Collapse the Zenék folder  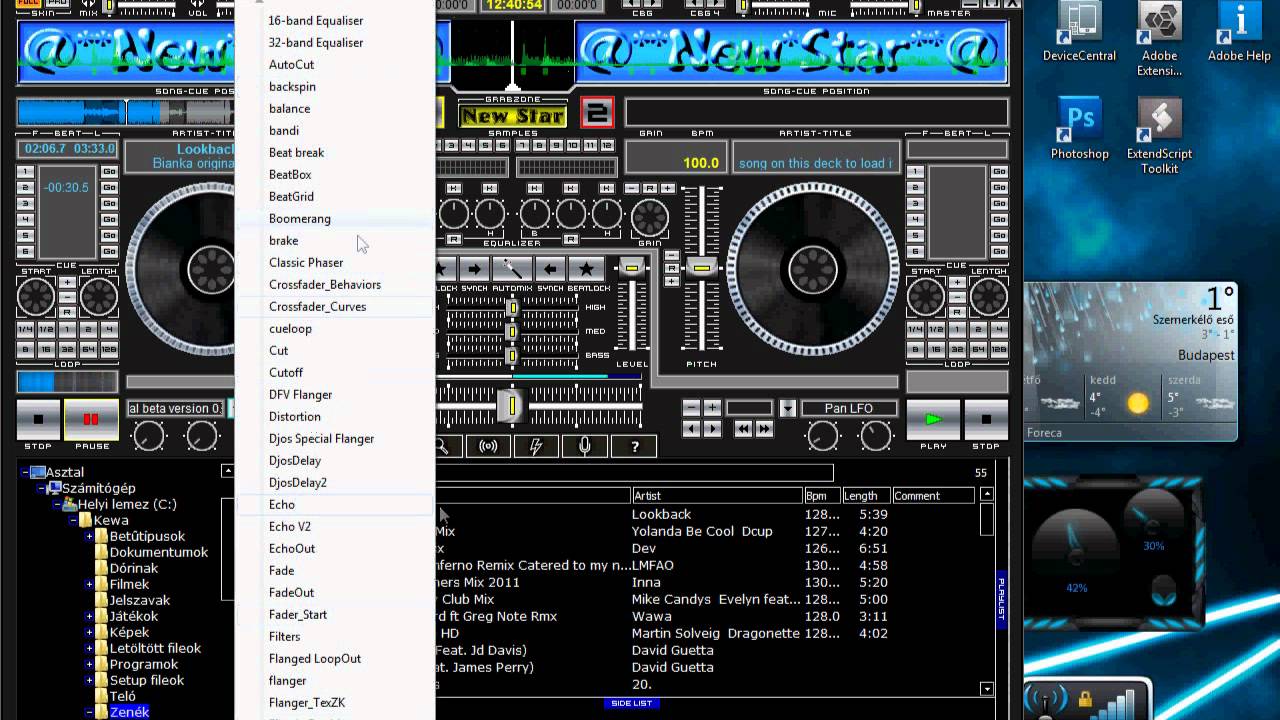(89, 712)
